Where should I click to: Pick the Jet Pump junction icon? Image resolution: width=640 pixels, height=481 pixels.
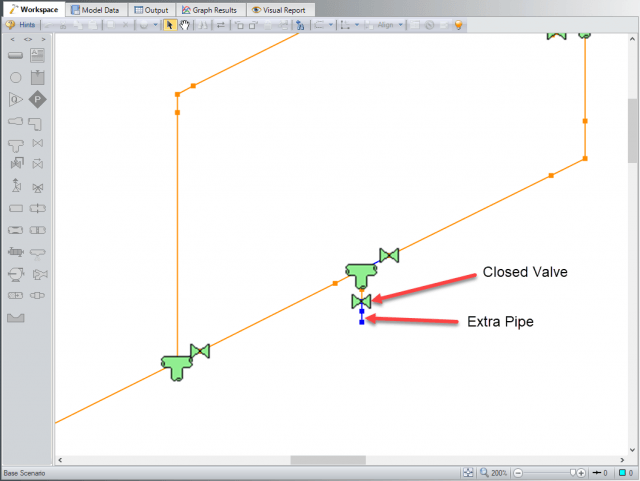[x=40, y=274]
